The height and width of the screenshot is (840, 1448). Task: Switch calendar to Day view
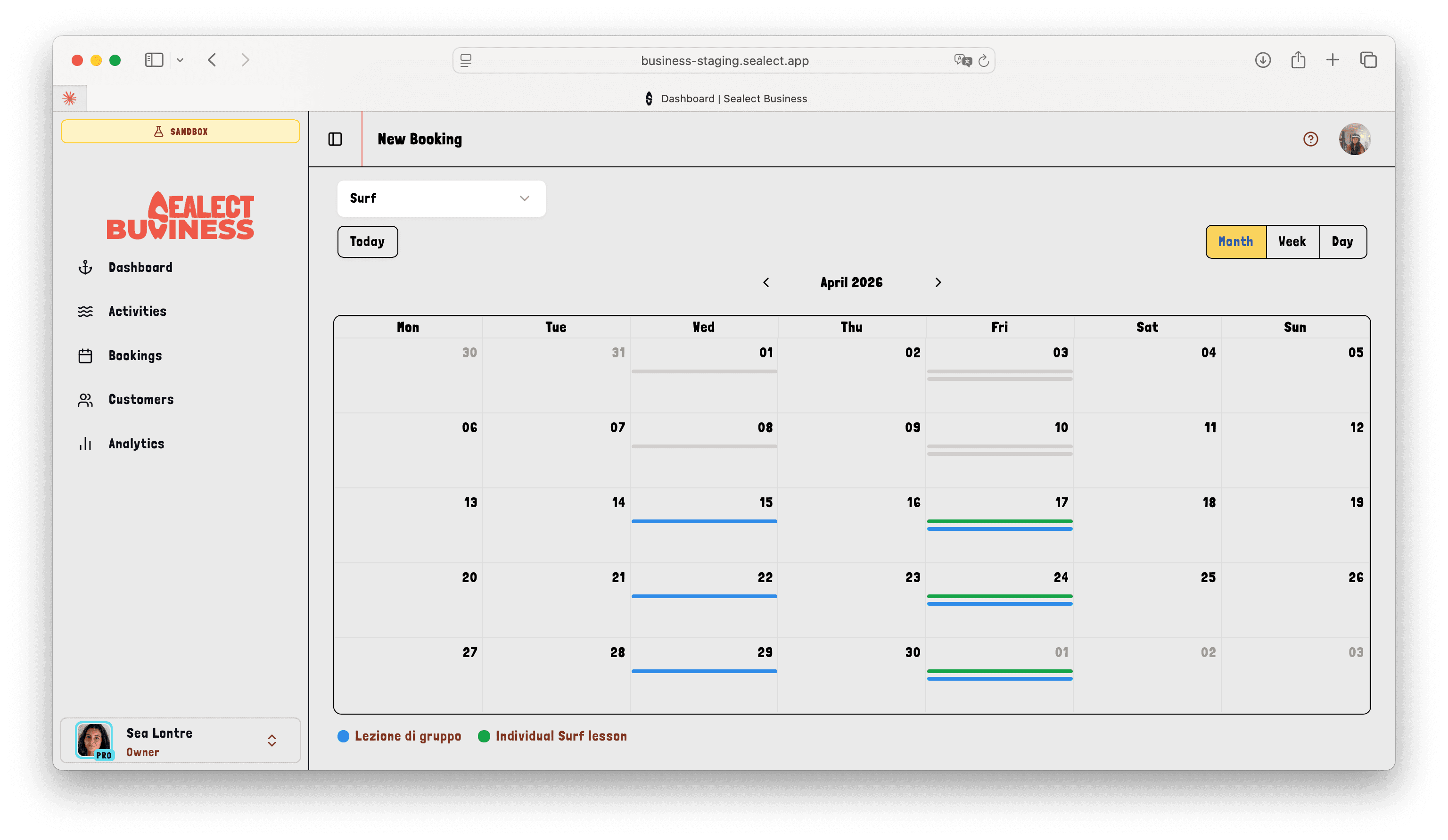(x=1343, y=241)
